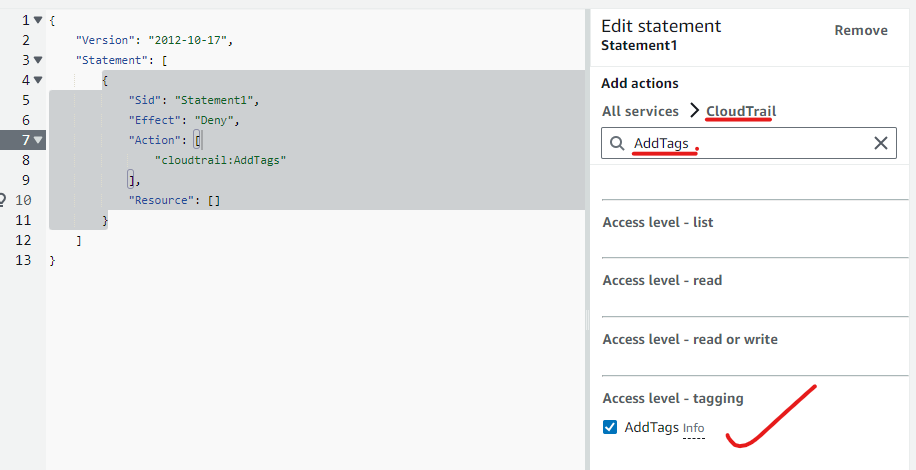Image resolution: width=916 pixels, height=470 pixels.
Task: Collapse the root JSON object on line 1
Action: [38, 20]
